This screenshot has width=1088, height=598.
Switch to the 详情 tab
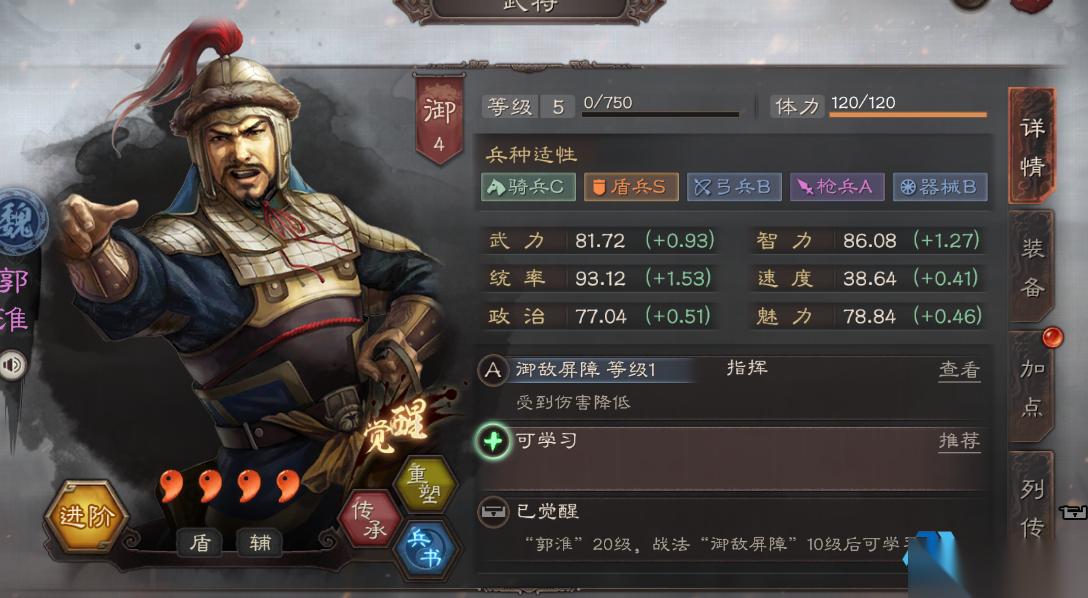1032,146
